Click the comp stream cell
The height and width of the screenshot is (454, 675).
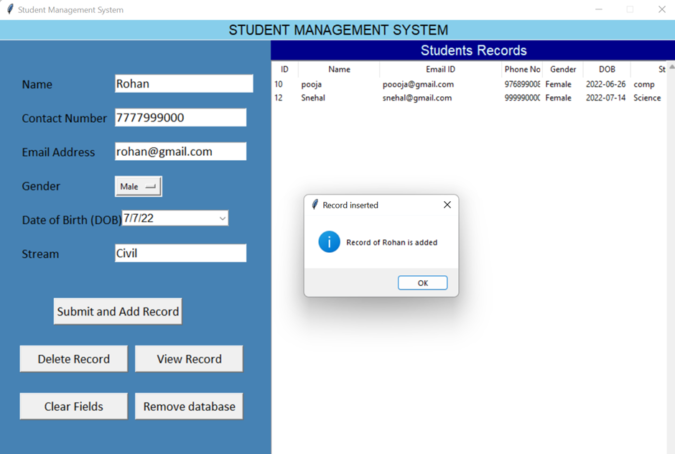(644, 85)
